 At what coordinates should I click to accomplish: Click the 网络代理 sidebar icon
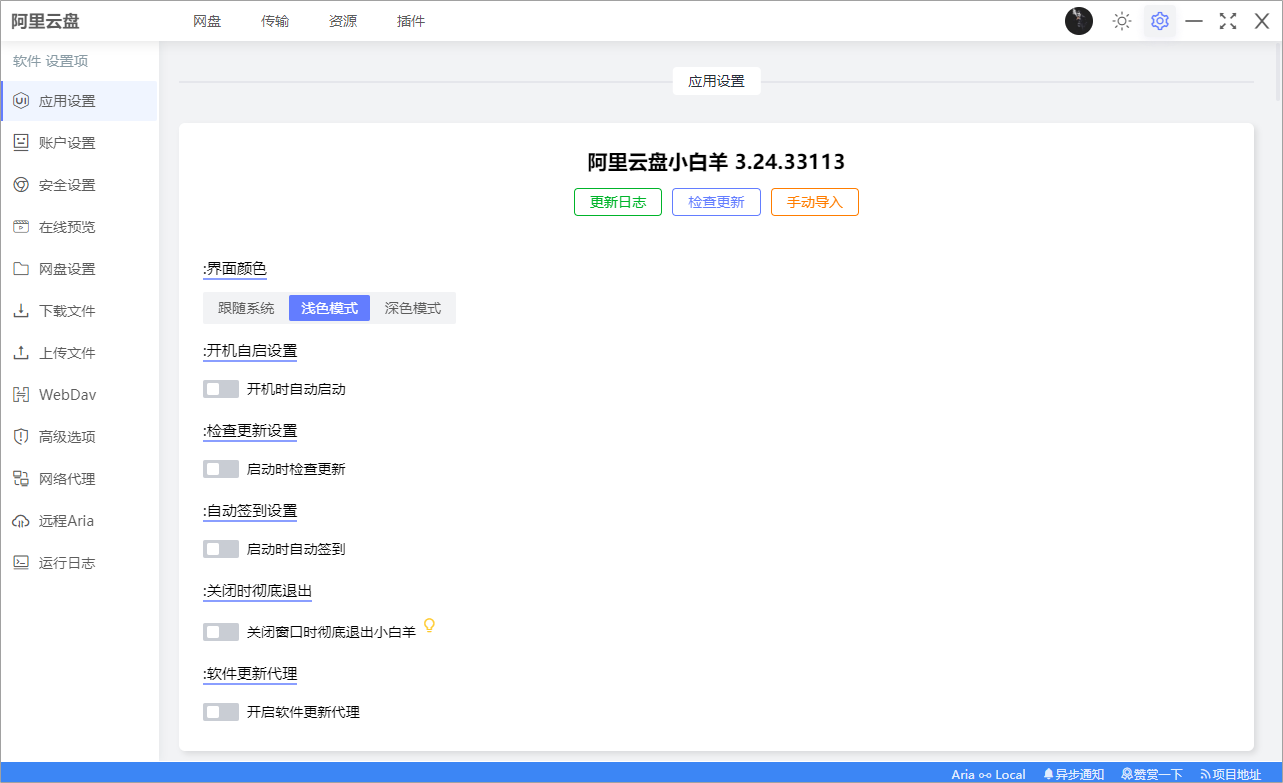pos(21,479)
